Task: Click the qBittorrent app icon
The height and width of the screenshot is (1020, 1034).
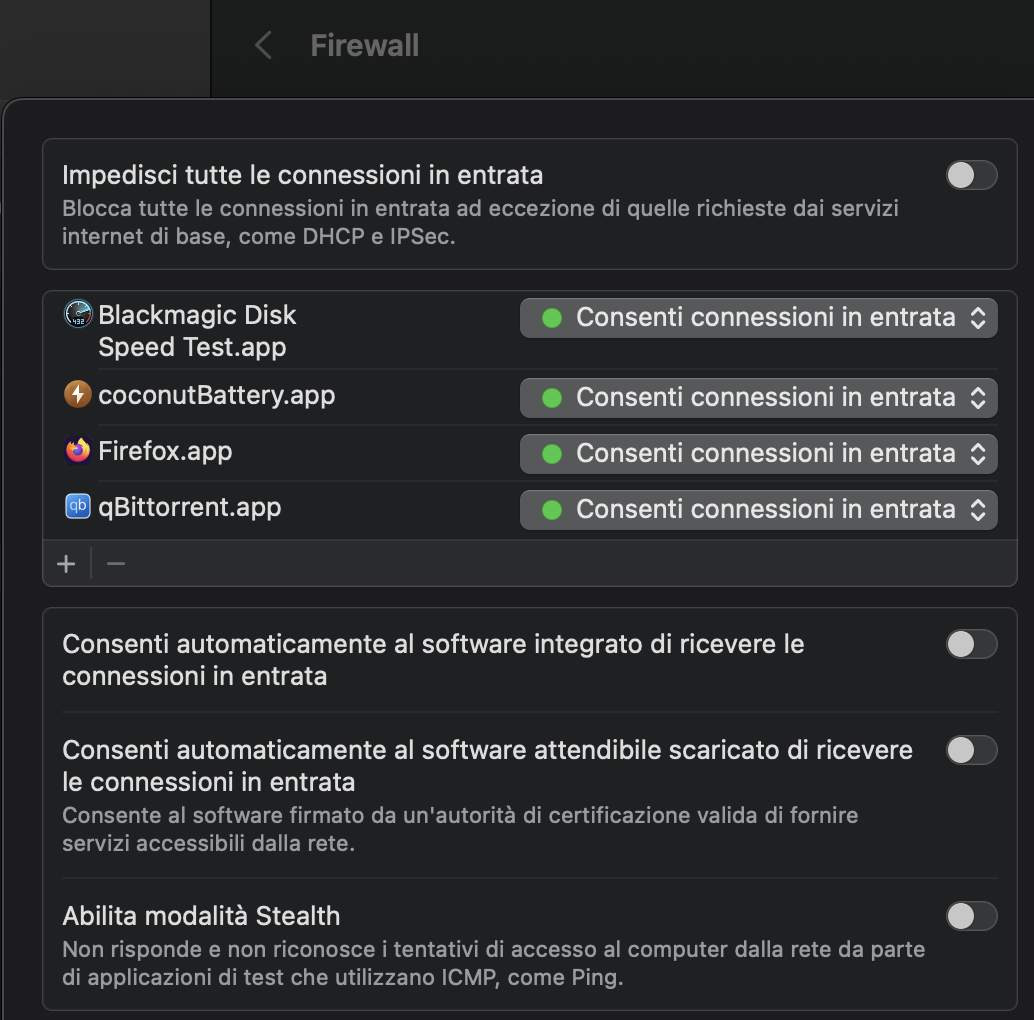Action: click(78, 507)
